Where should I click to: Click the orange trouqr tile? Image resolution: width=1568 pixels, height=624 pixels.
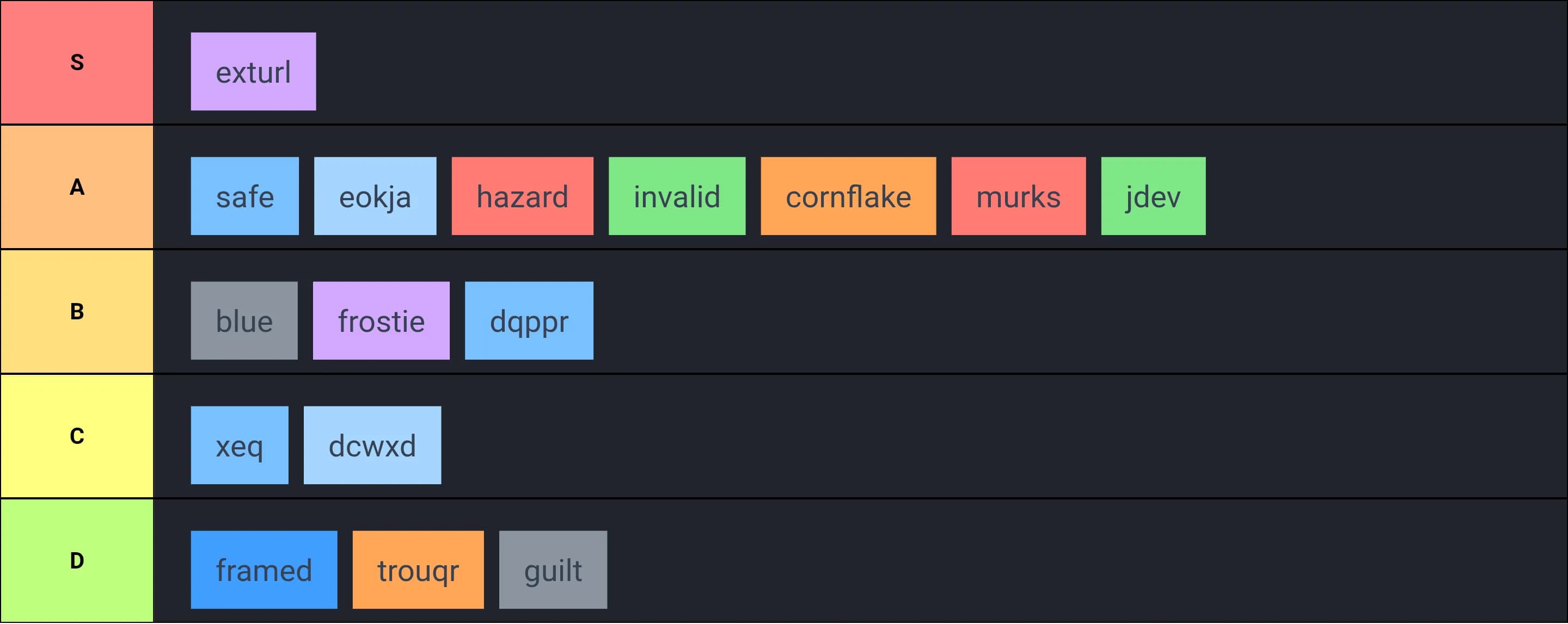tap(418, 571)
